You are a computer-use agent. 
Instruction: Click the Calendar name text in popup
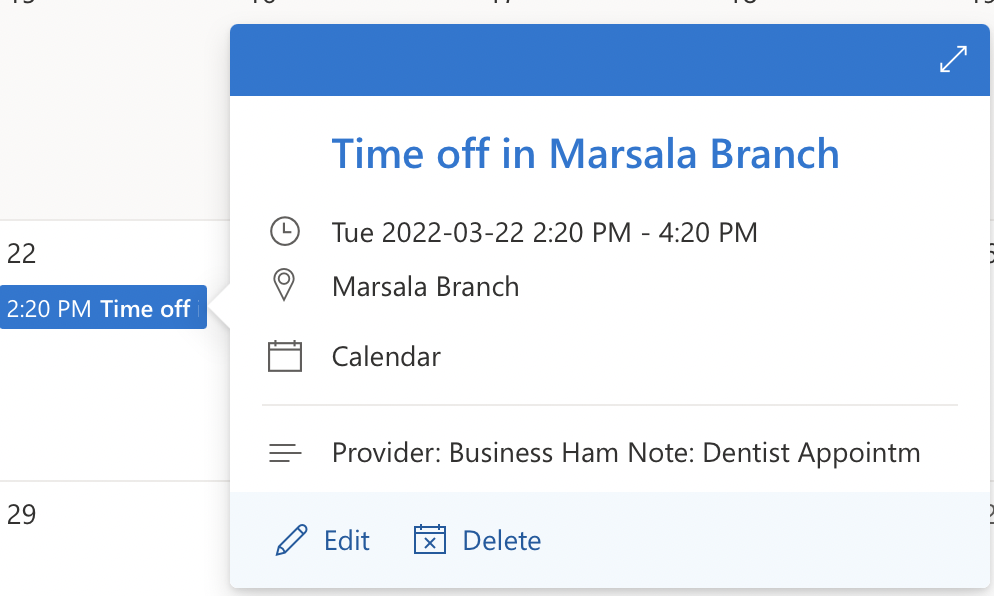click(386, 356)
